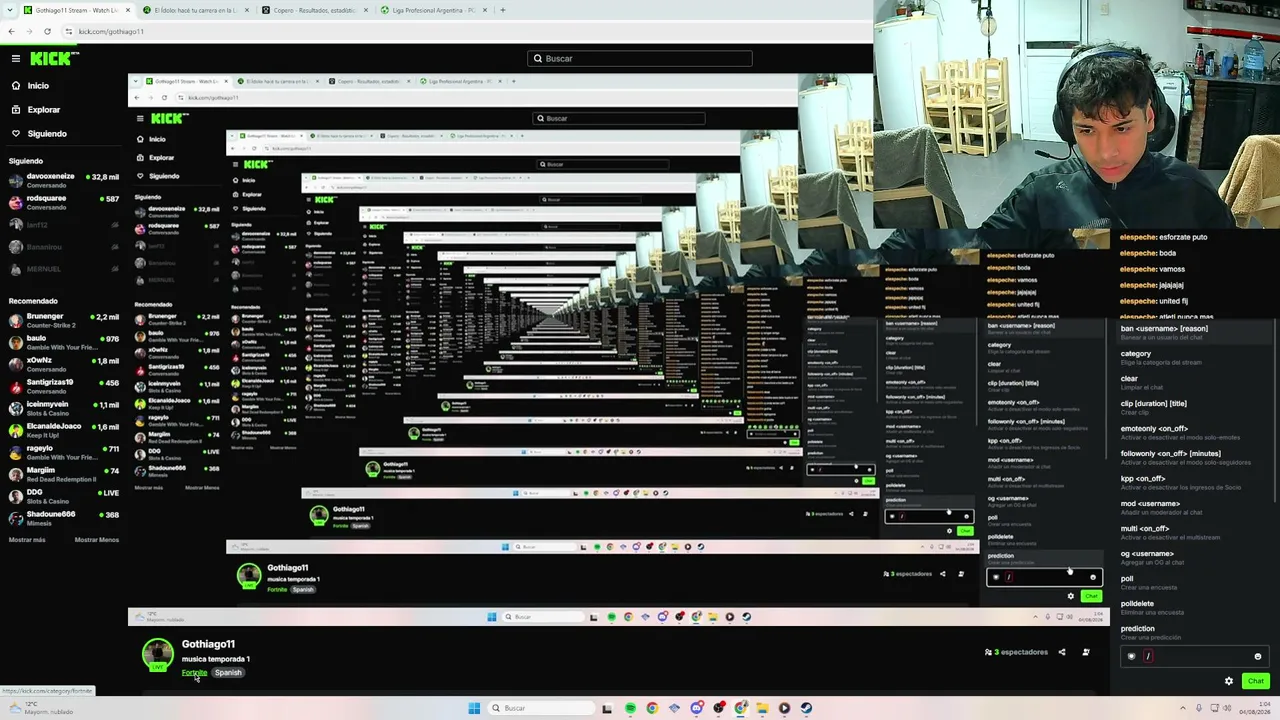The height and width of the screenshot is (720, 1280).
Task: Click the address bar URL kick.com/gothiago11
Action: (111, 31)
